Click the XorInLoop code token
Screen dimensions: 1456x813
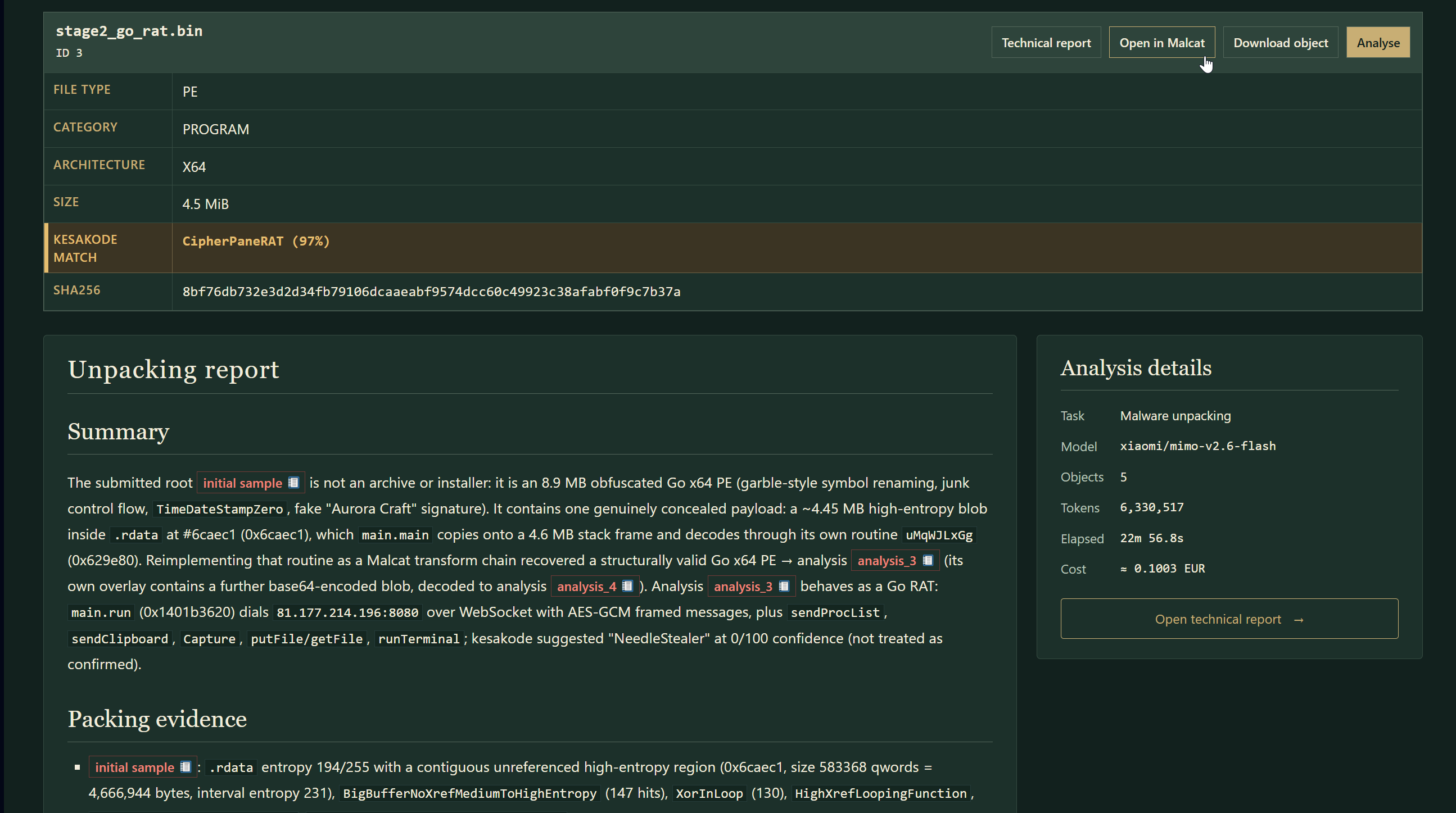(x=709, y=793)
